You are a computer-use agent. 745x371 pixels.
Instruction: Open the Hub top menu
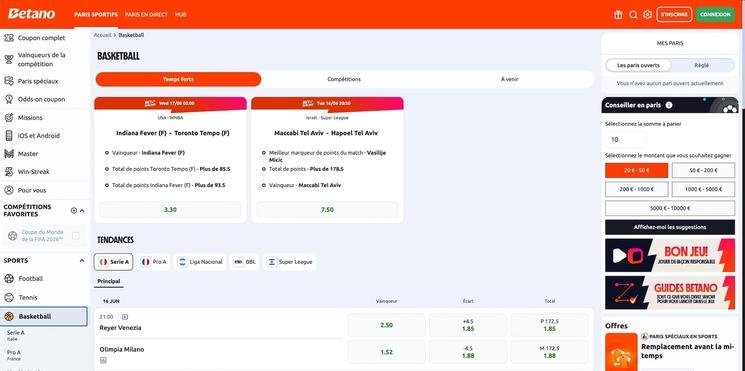coord(181,15)
